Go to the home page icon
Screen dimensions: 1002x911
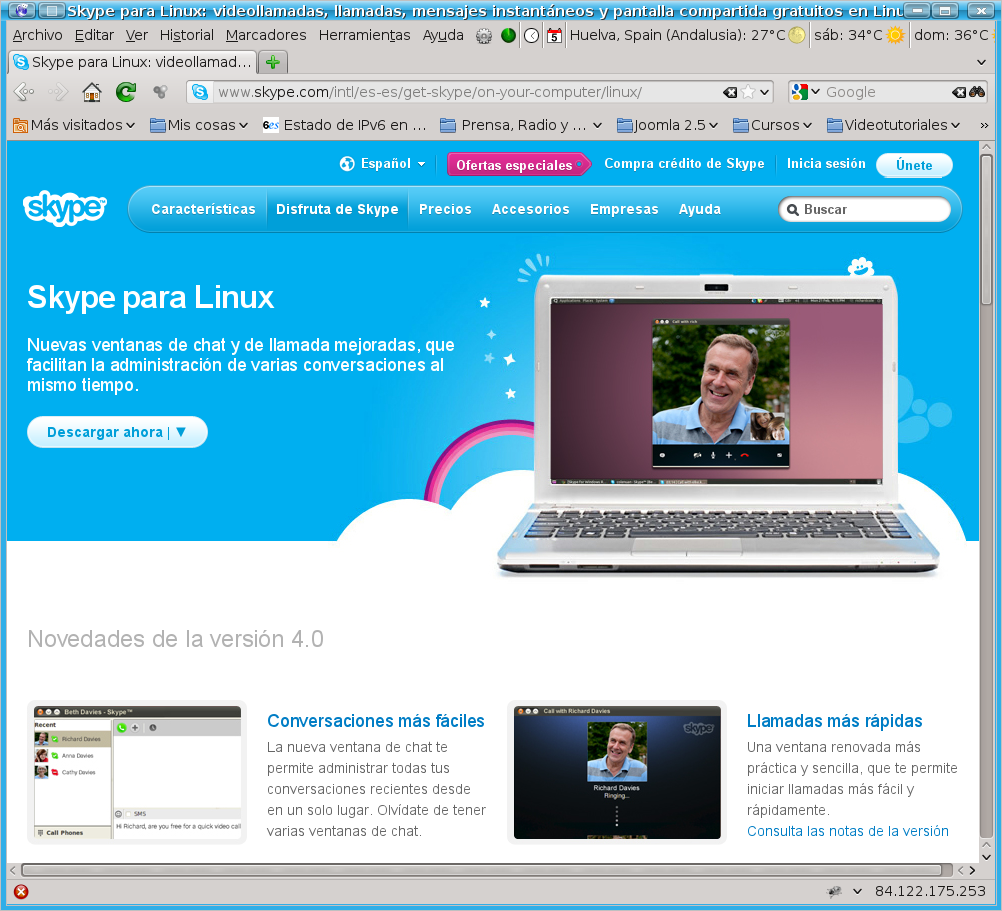[x=92, y=93]
